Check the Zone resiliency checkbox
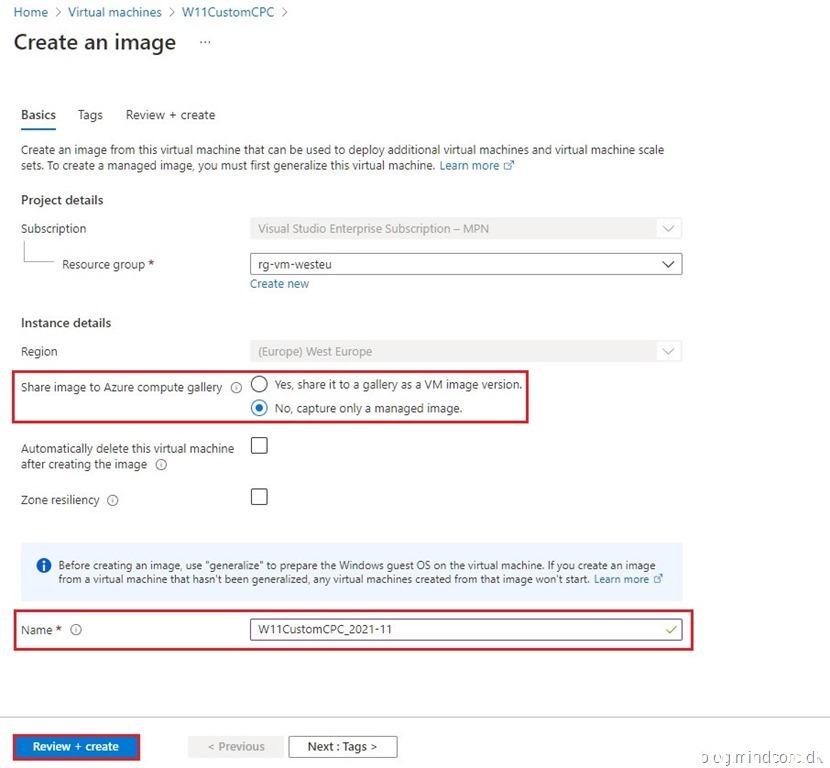The height and width of the screenshot is (768, 830). click(x=259, y=497)
